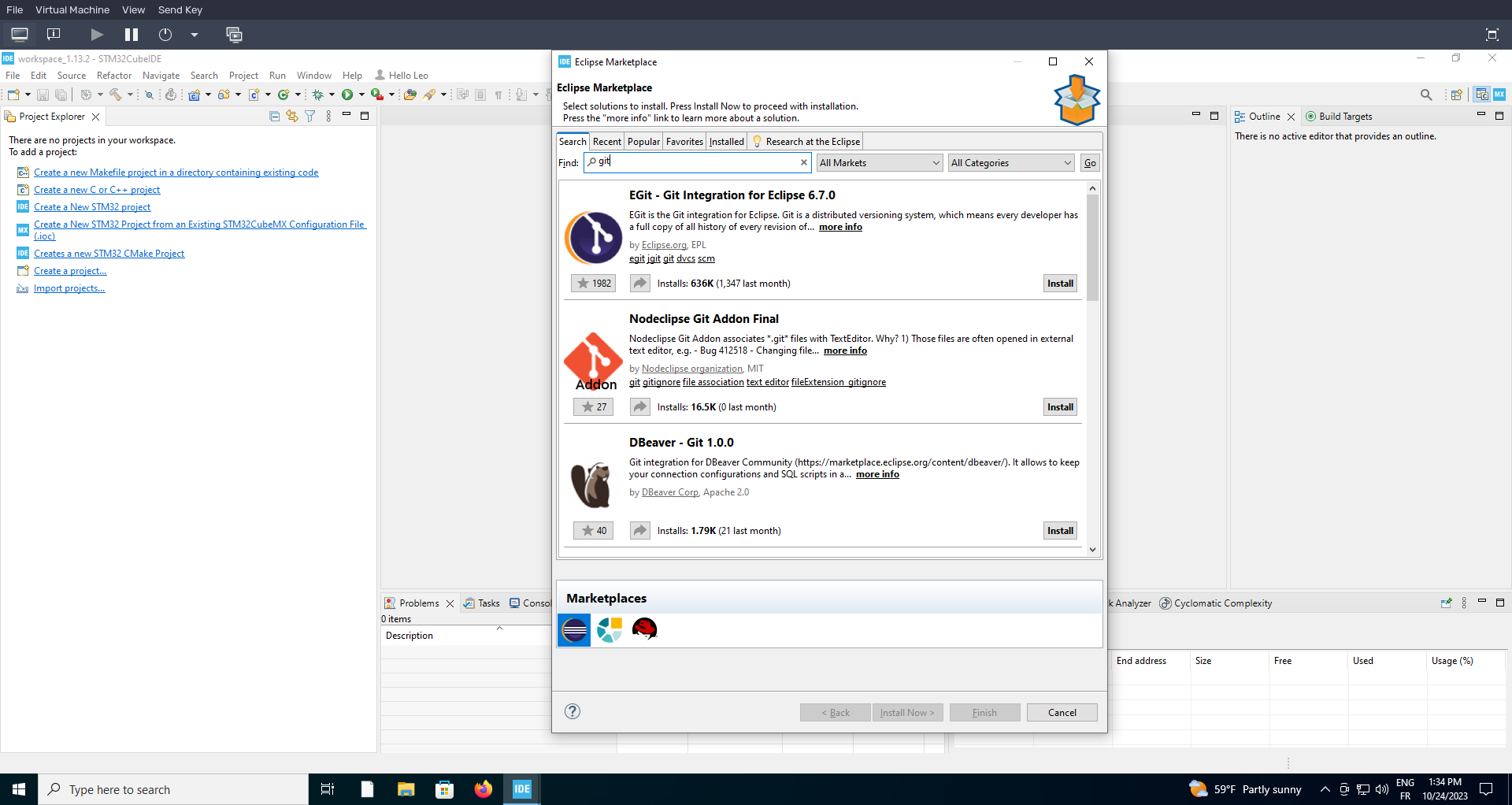Open Project Explorer view menu dots
Image resolution: width=1512 pixels, height=805 pixels.
click(328, 117)
